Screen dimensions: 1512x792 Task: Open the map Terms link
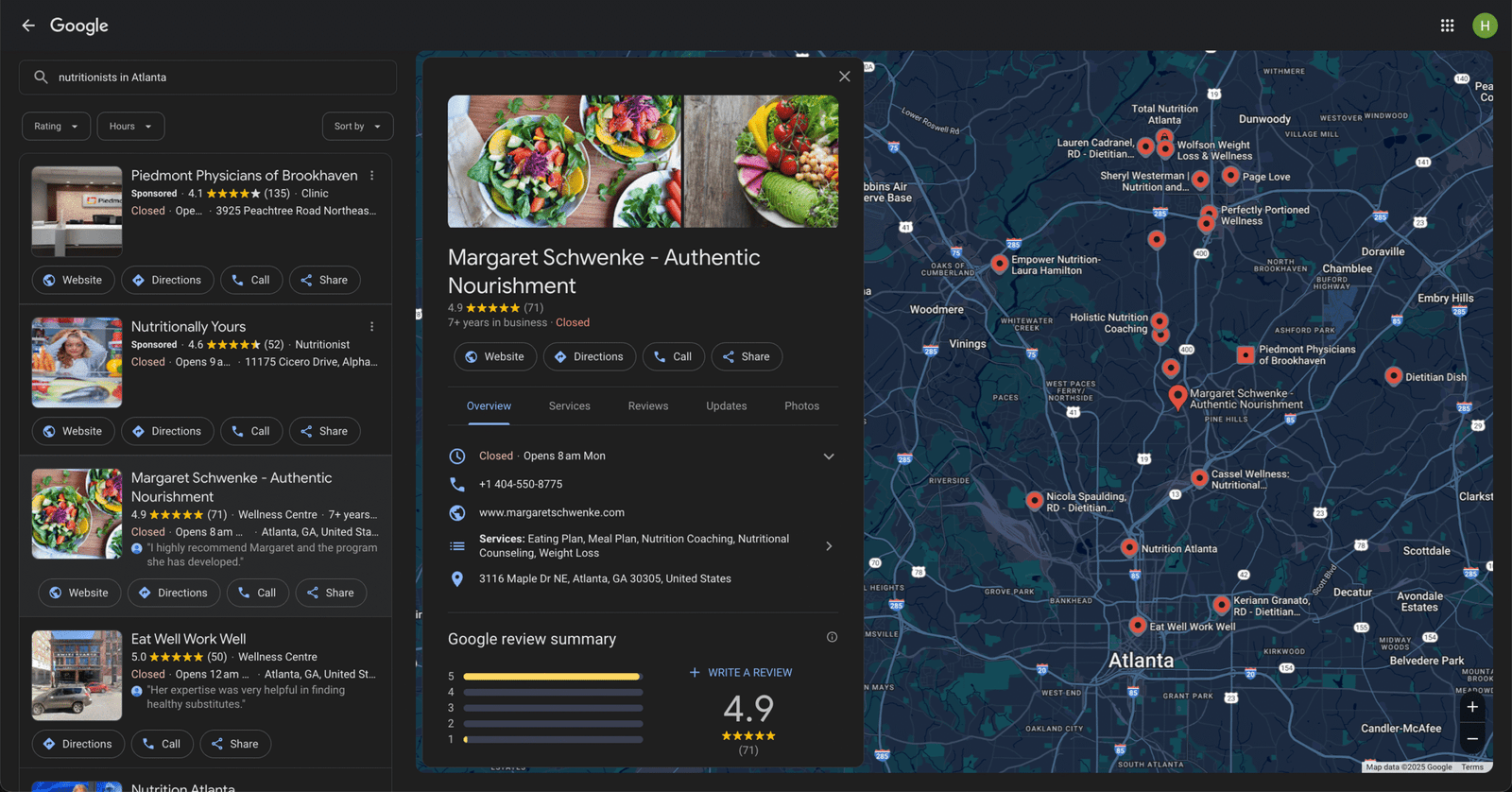coord(1472,766)
